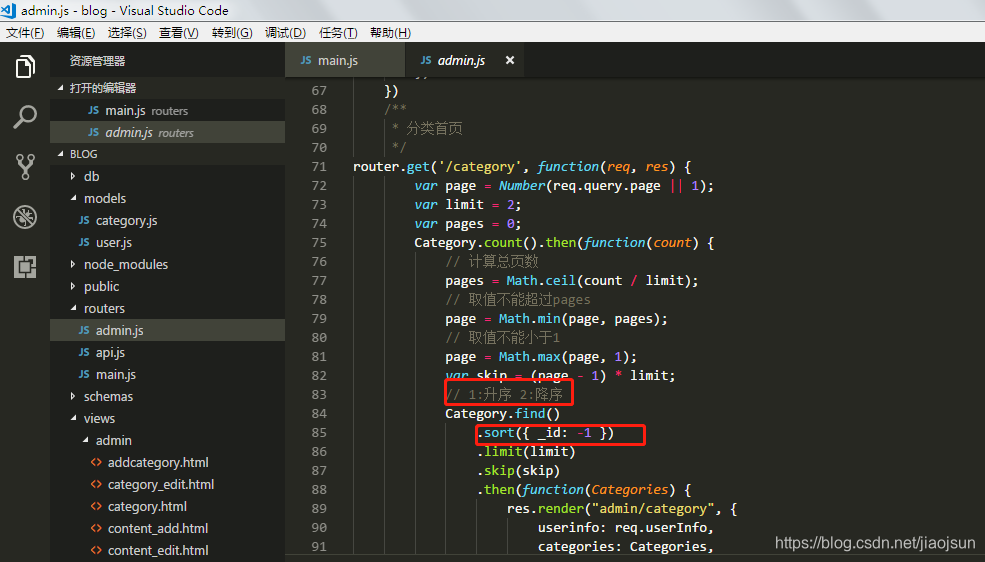985x562 pixels.
Task: Click JS icon beside user.js
Action: pos(84,242)
